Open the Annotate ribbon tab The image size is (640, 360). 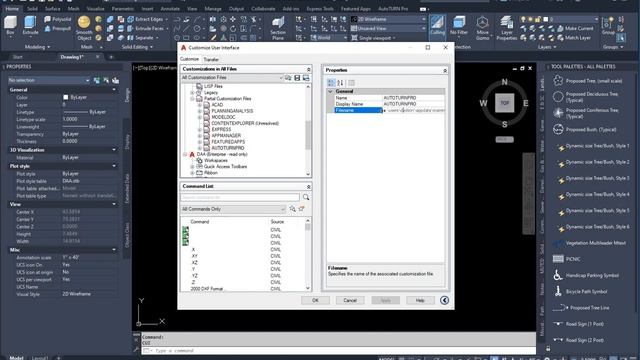(170, 9)
